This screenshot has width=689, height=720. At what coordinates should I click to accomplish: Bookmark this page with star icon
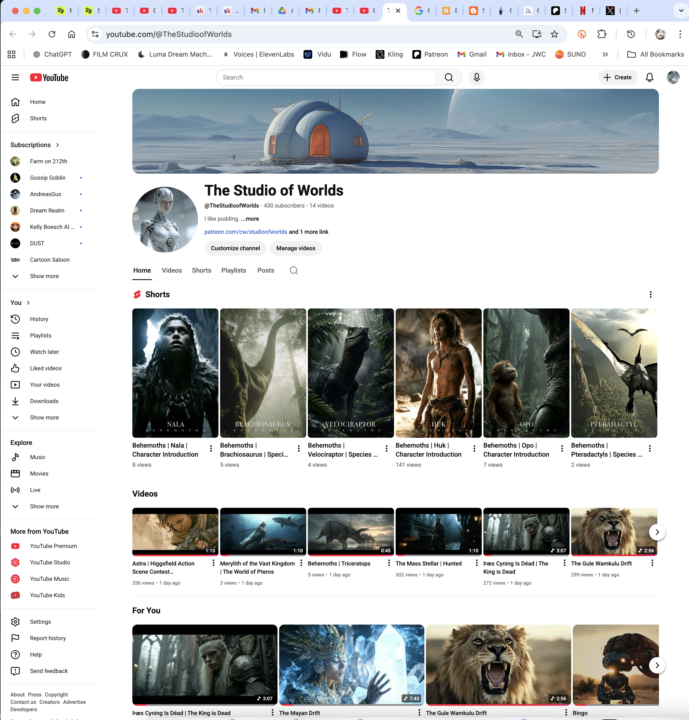point(554,34)
